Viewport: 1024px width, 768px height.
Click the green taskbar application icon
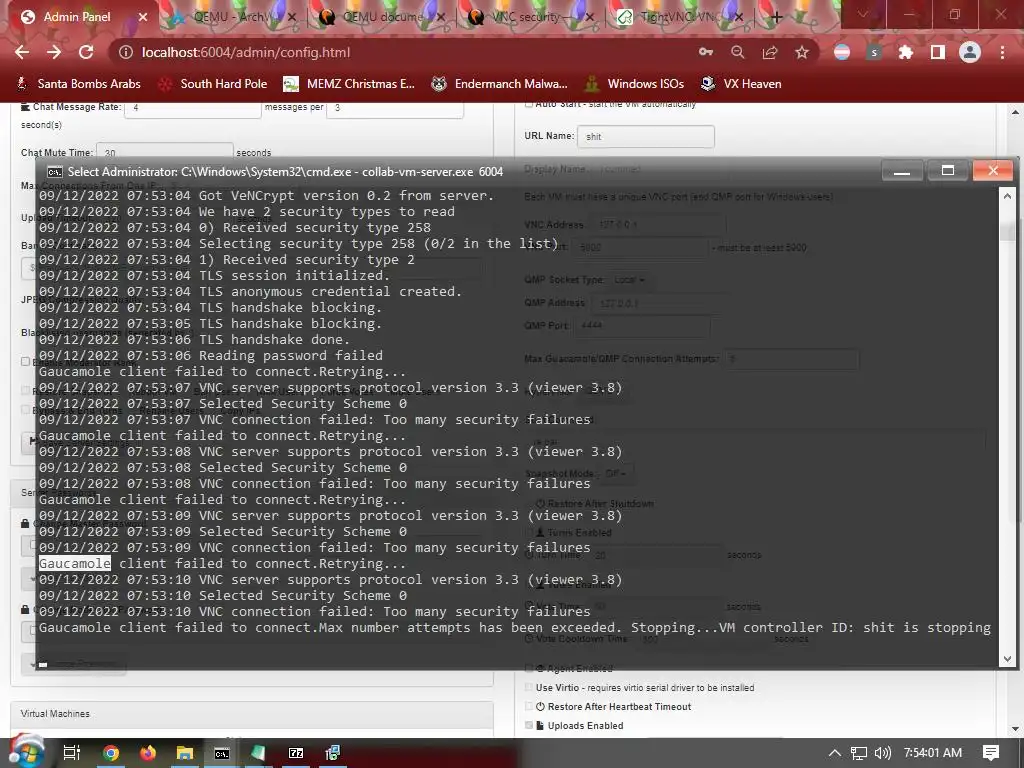[259, 753]
